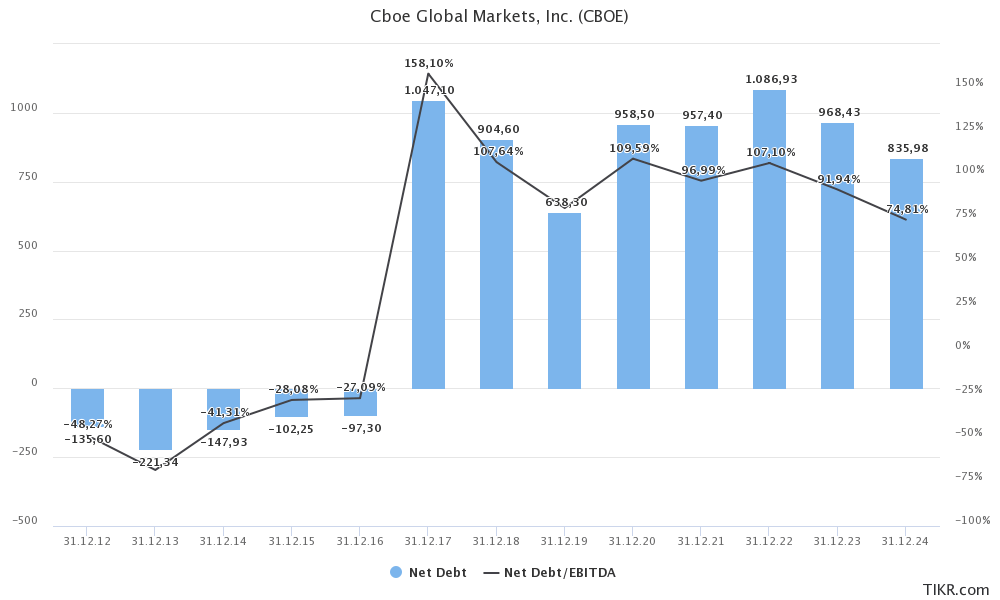Click the 31.12.12 x-axis date
This screenshot has height=600, width=1000.
tap(87, 541)
